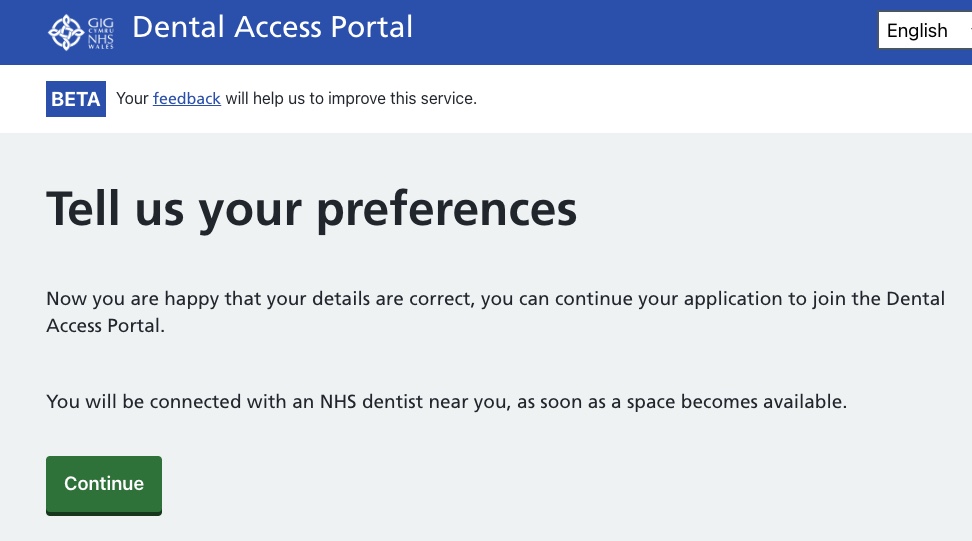Click the Access Portal. text on second line
The height and width of the screenshot is (541, 972).
click(105, 325)
